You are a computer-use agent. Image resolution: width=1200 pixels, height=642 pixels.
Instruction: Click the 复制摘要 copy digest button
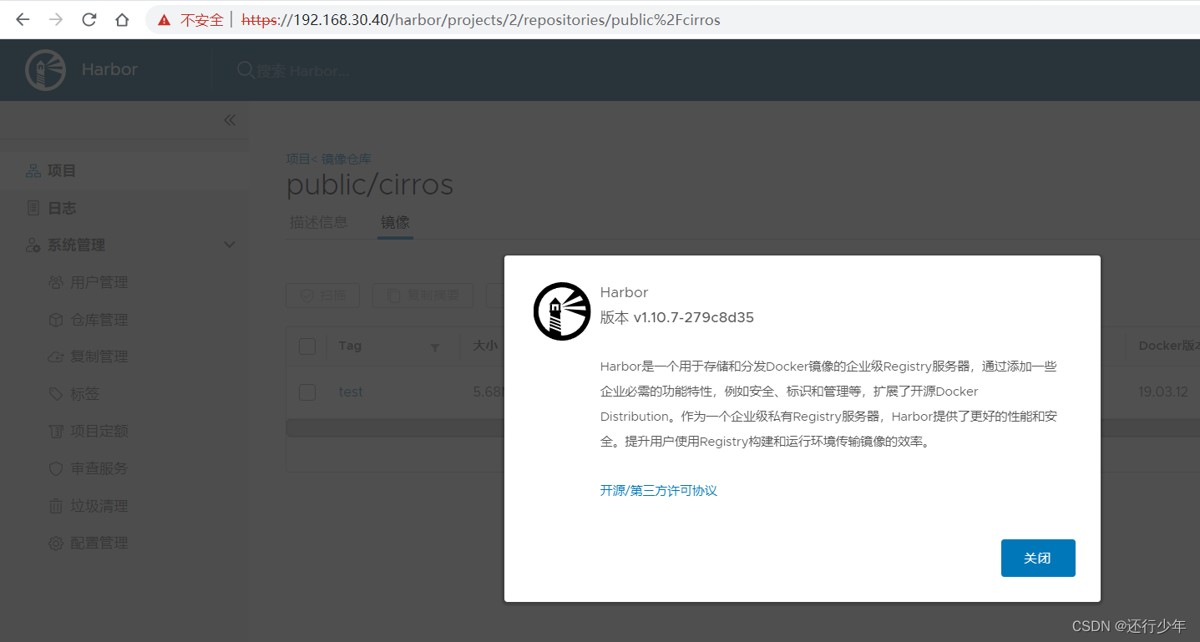pos(422,295)
